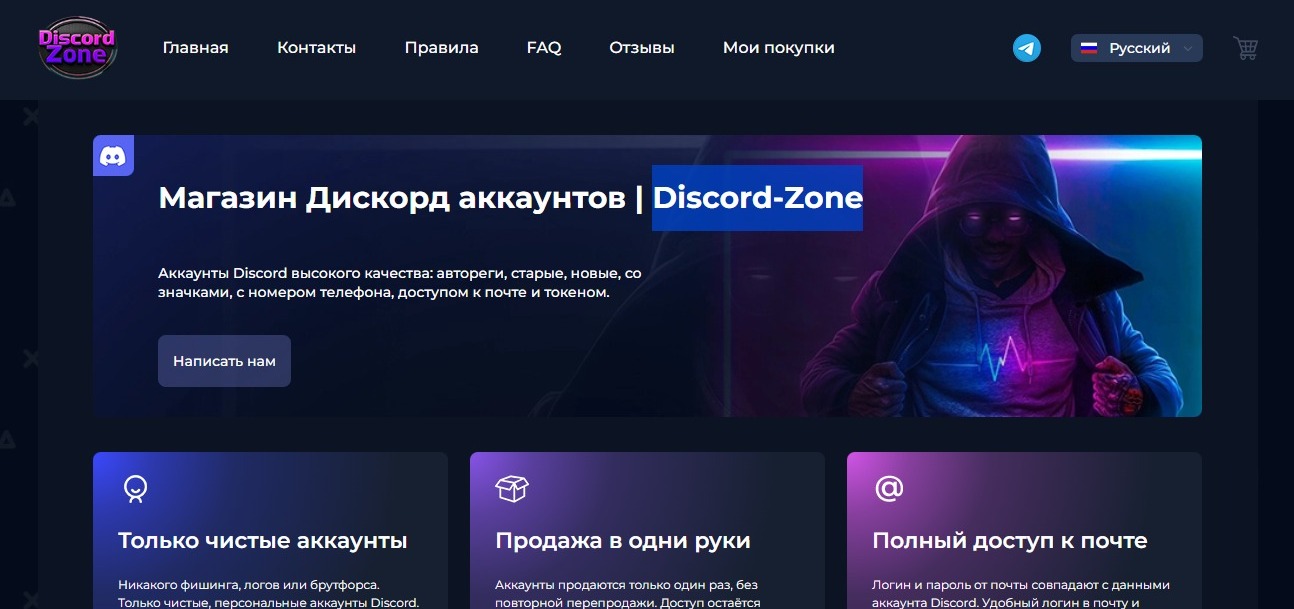The width and height of the screenshot is (1294, 609).
Task: Open the Отзывы reviews page
Action: (642, 48)
